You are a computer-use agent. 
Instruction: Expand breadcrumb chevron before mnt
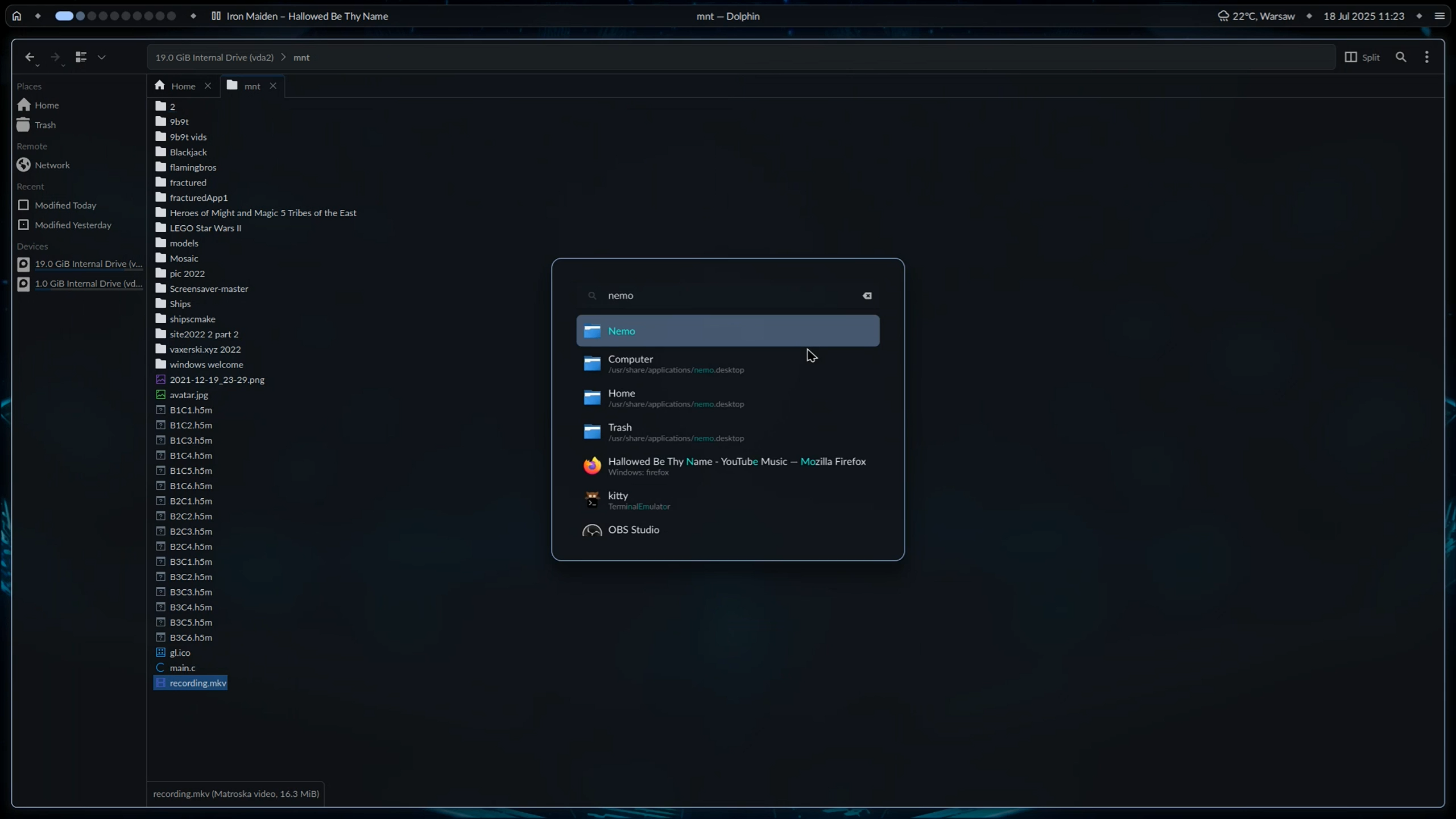click(x=283, y=57)
